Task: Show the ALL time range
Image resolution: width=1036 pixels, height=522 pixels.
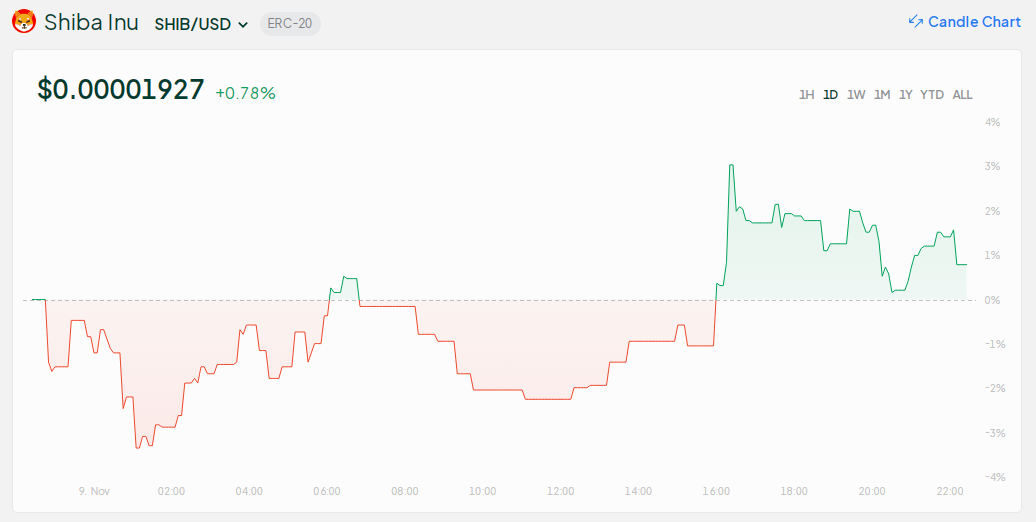Action: point(962,95)
